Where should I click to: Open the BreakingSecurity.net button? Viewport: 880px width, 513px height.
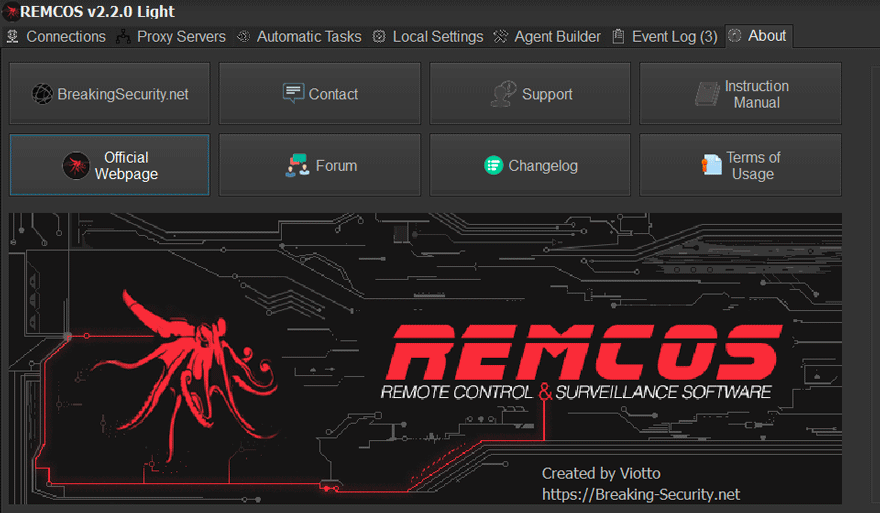coord(109,94)
